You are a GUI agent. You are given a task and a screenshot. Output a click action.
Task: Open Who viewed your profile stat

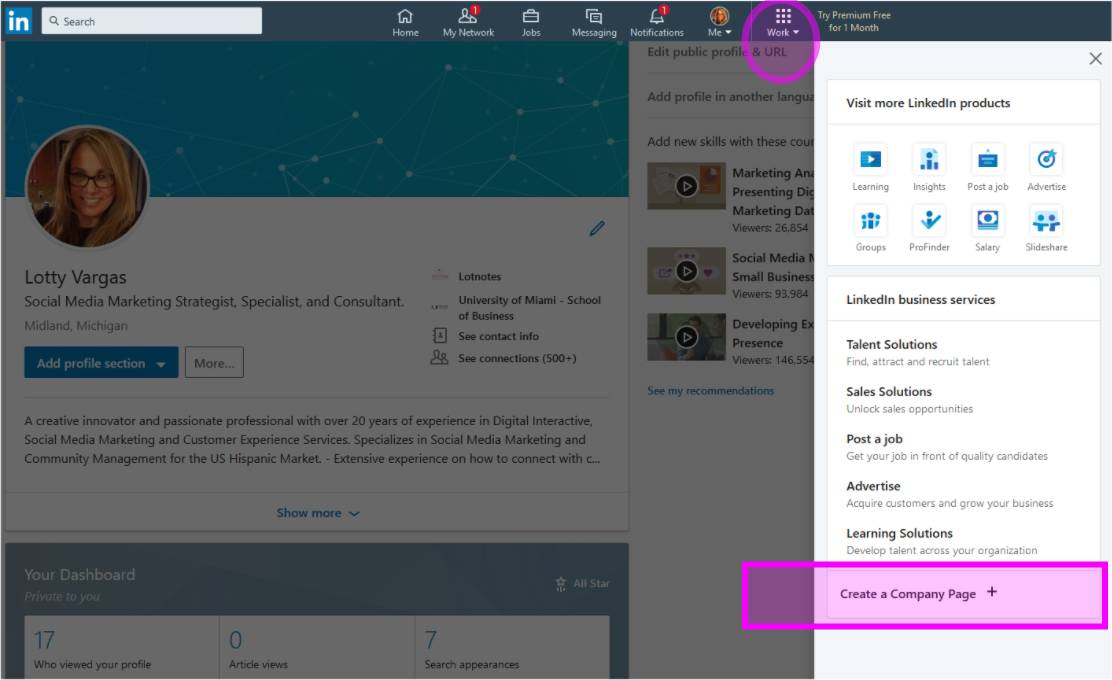pyautogui.click(x=122, y=648)
